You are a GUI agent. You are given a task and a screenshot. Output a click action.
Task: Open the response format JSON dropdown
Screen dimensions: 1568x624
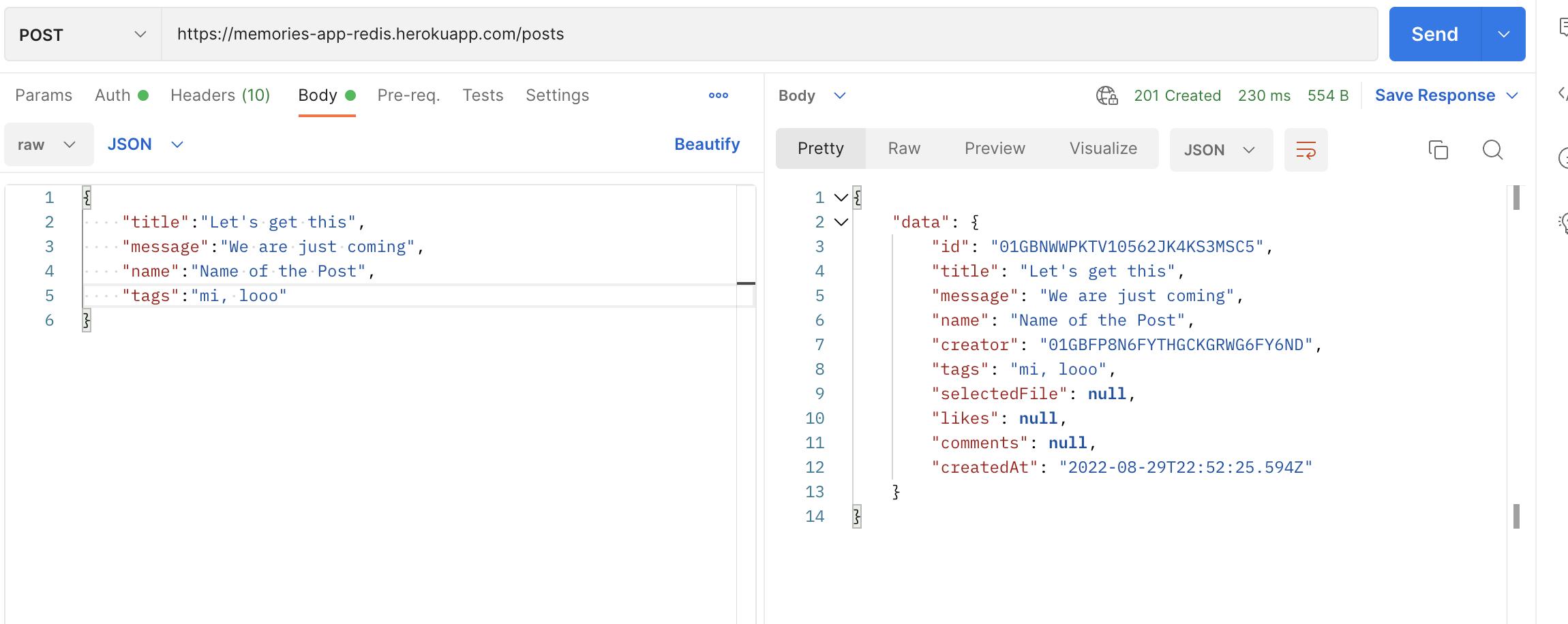1220,150
